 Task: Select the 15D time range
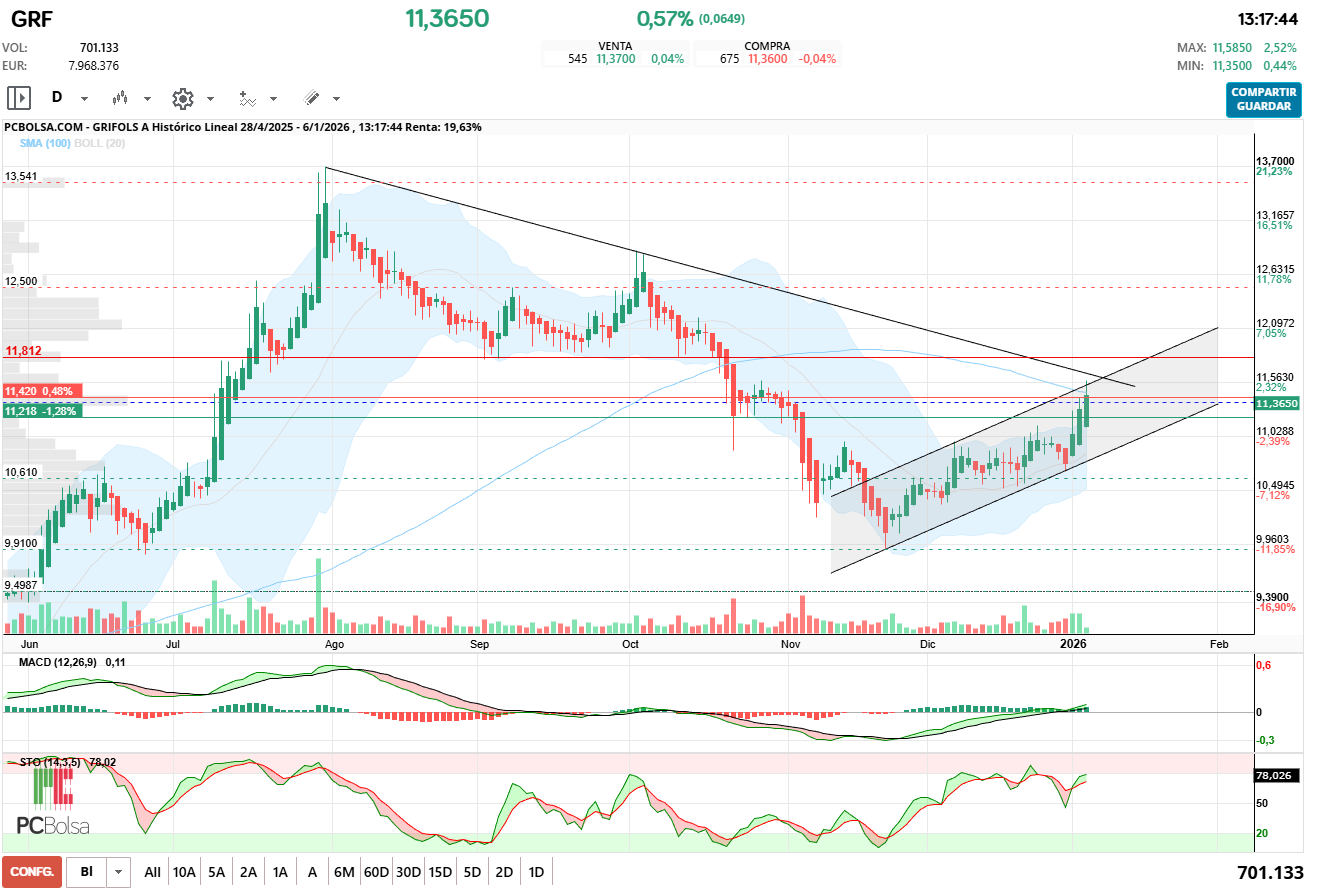point(440,872)
